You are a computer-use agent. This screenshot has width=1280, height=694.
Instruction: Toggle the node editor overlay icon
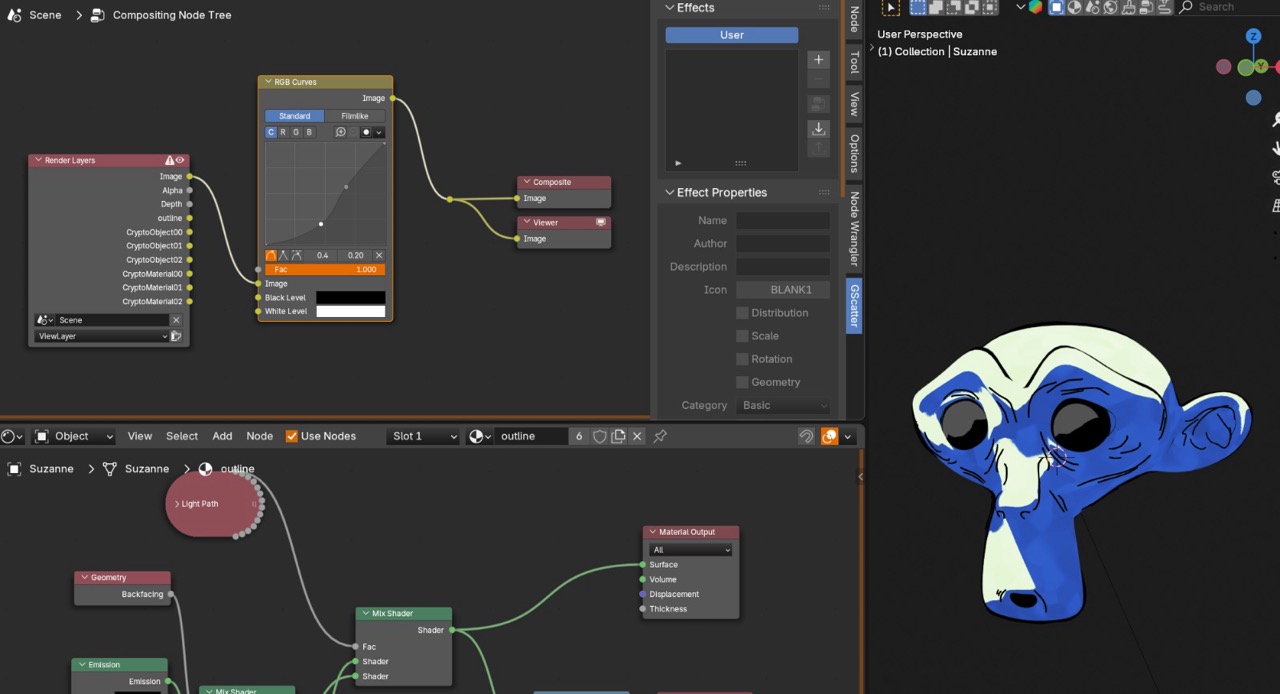[x=829, y=436]
